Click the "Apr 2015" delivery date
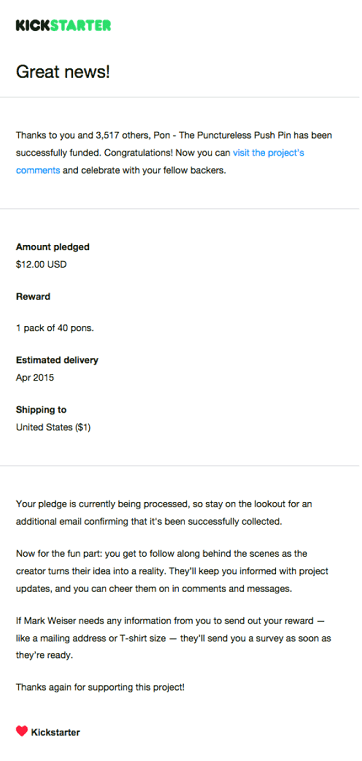The image size is (362, 761). click(x=35, y=378)
